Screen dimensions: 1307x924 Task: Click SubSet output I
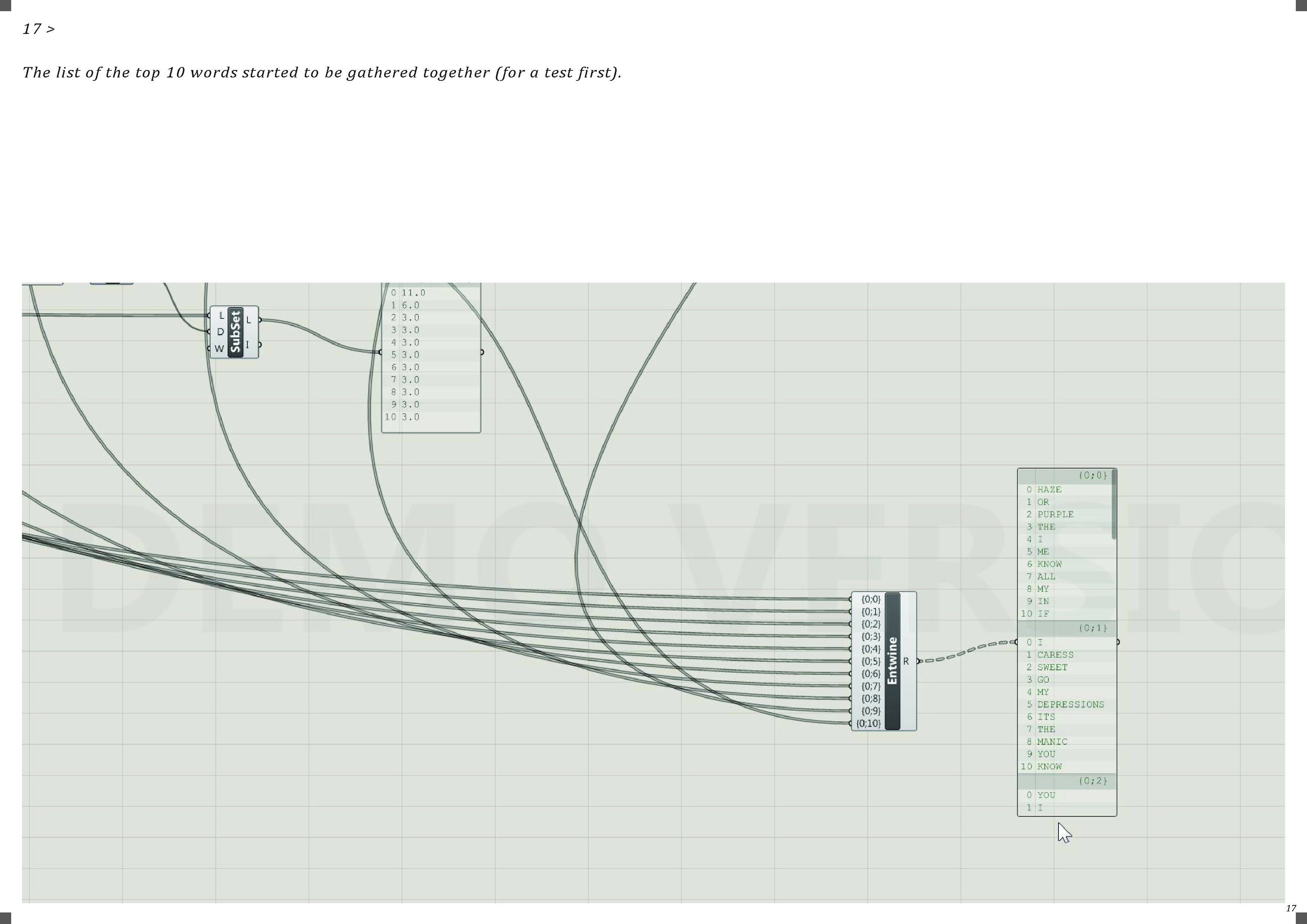(x=248, y=345)
